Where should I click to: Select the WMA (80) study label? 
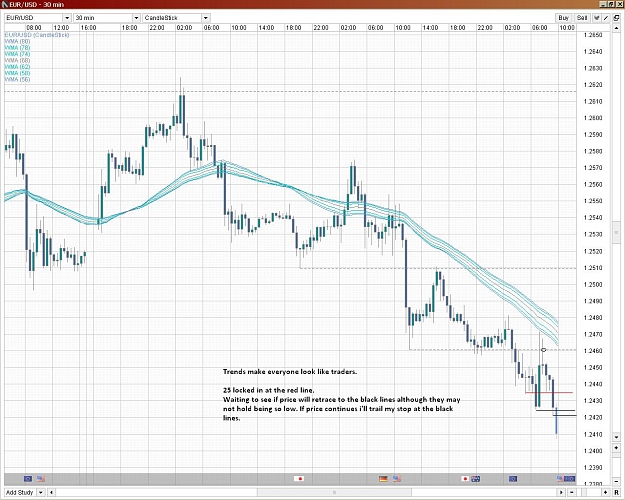18,41
